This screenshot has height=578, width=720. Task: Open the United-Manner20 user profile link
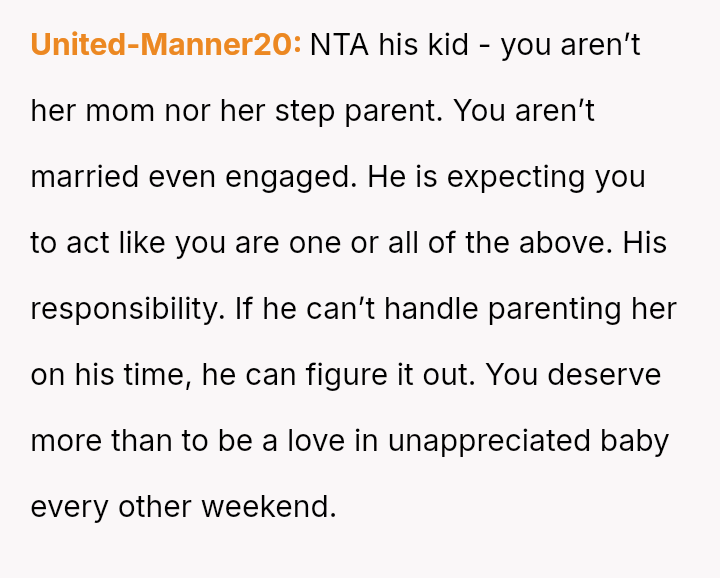pyautogui.click(x=165, y=45)
